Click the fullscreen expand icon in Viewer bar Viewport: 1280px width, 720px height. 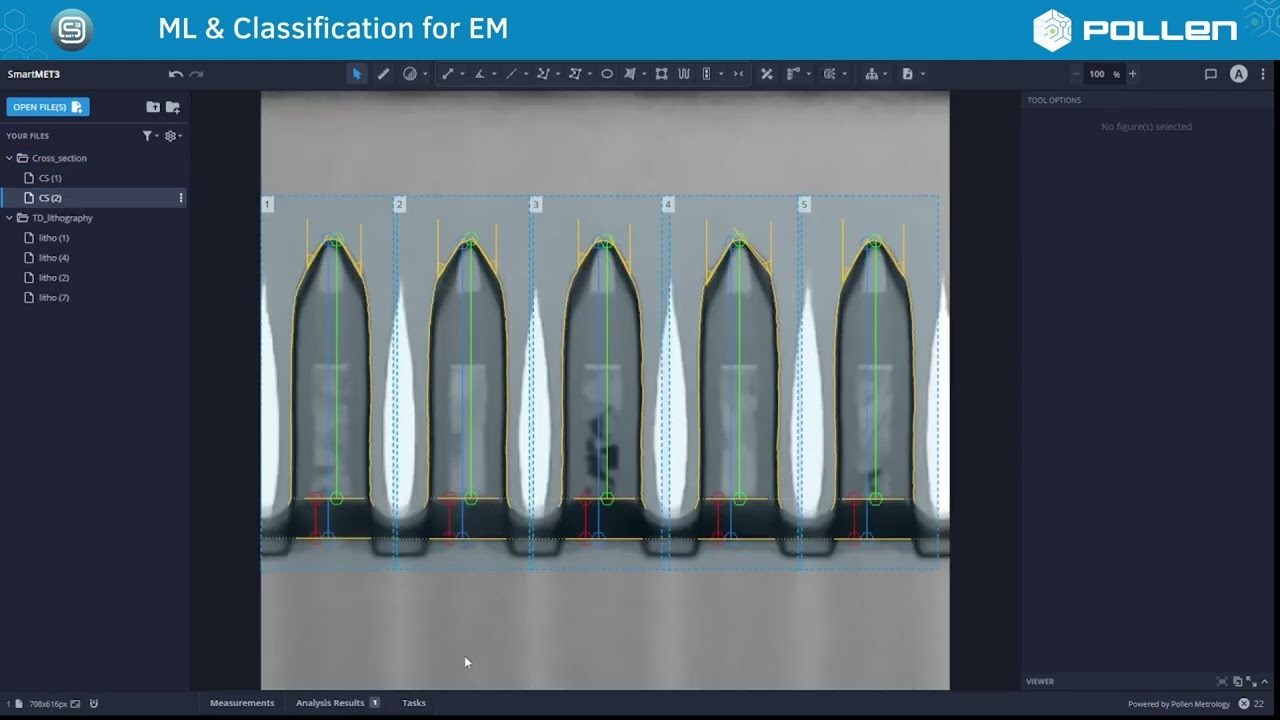coord(1251,681)
